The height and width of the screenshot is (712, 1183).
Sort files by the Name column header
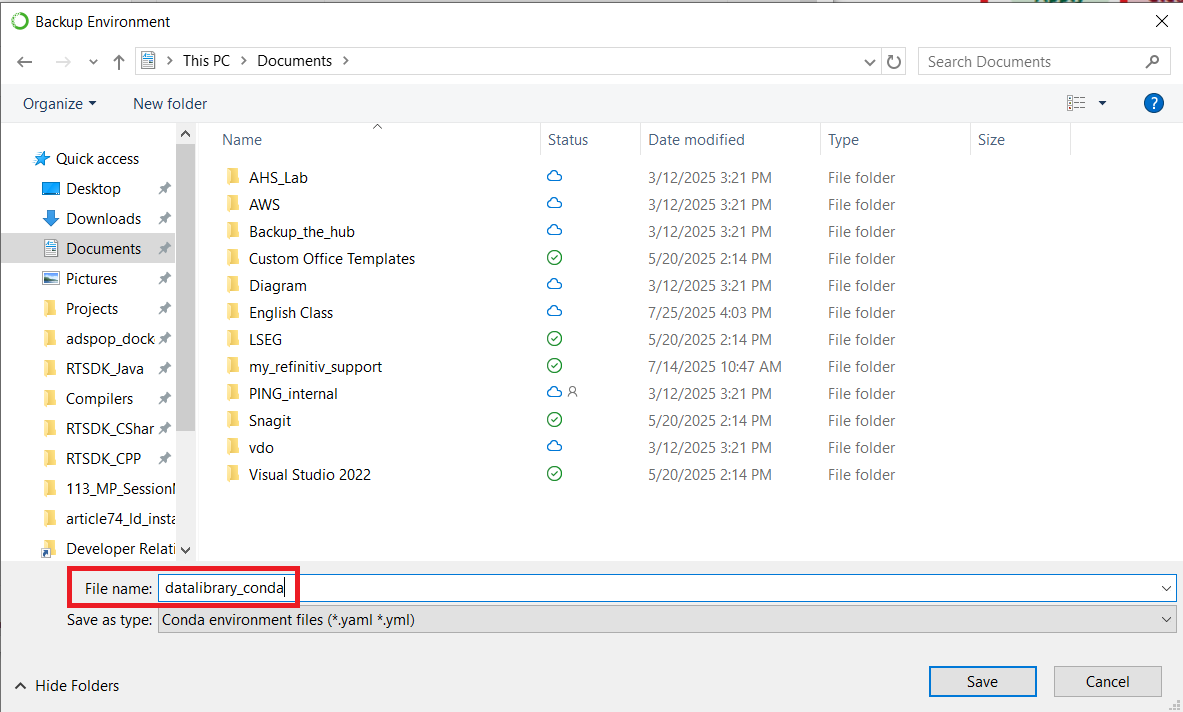click(241, 139)
